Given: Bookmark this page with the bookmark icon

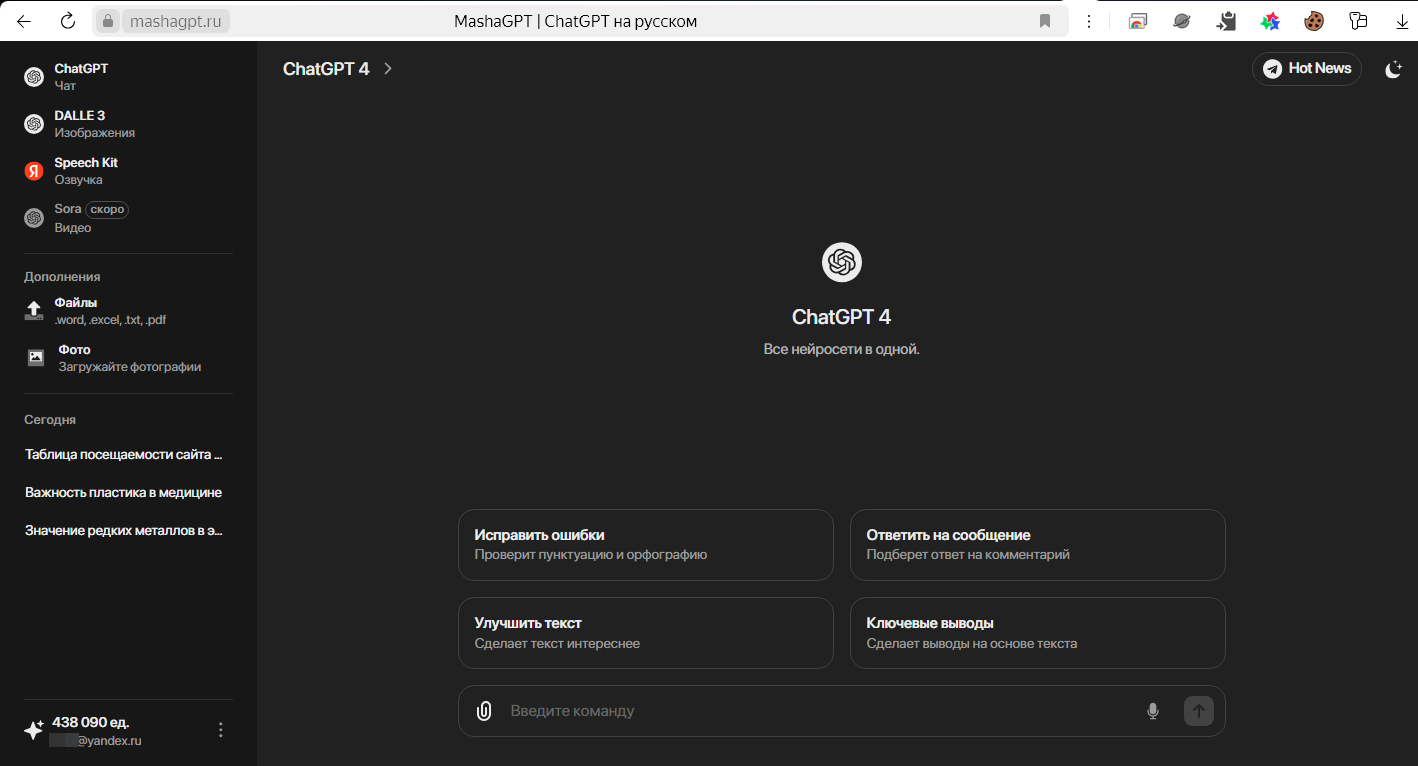Looking at the screenshot, I should [1045, 21].
